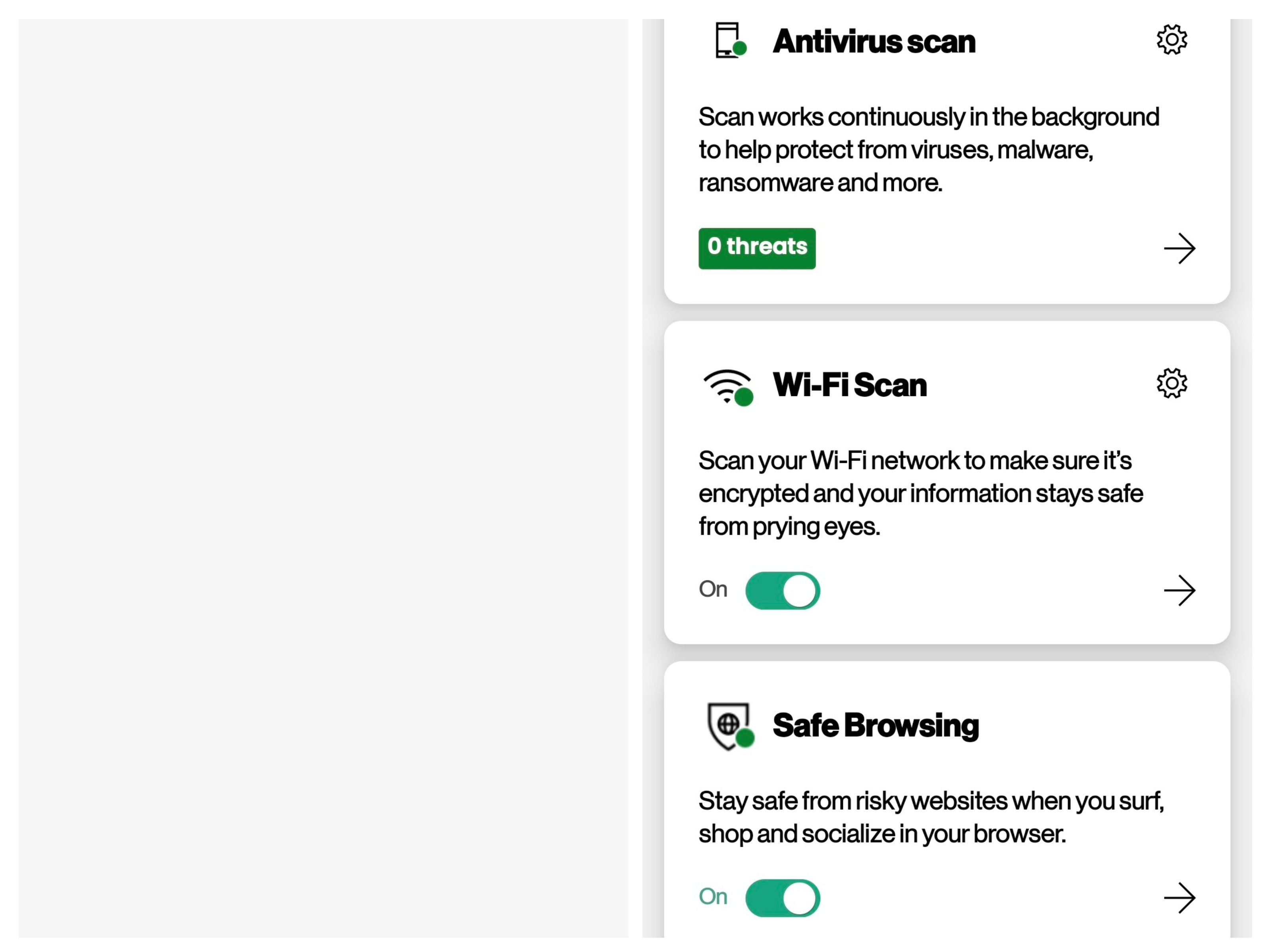
Task: Open Wi-Fi Scan settings gear
Action: [1171, 383]
